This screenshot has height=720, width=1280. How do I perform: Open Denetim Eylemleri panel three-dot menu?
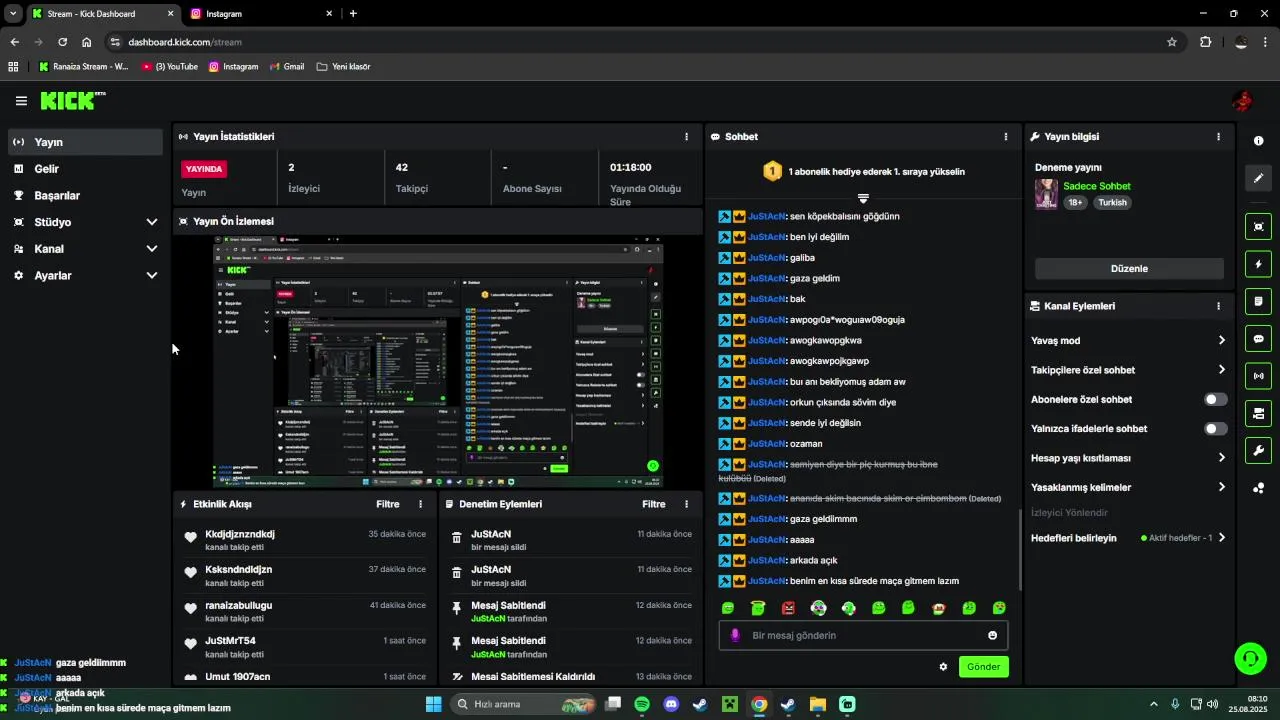coord(686,505)
